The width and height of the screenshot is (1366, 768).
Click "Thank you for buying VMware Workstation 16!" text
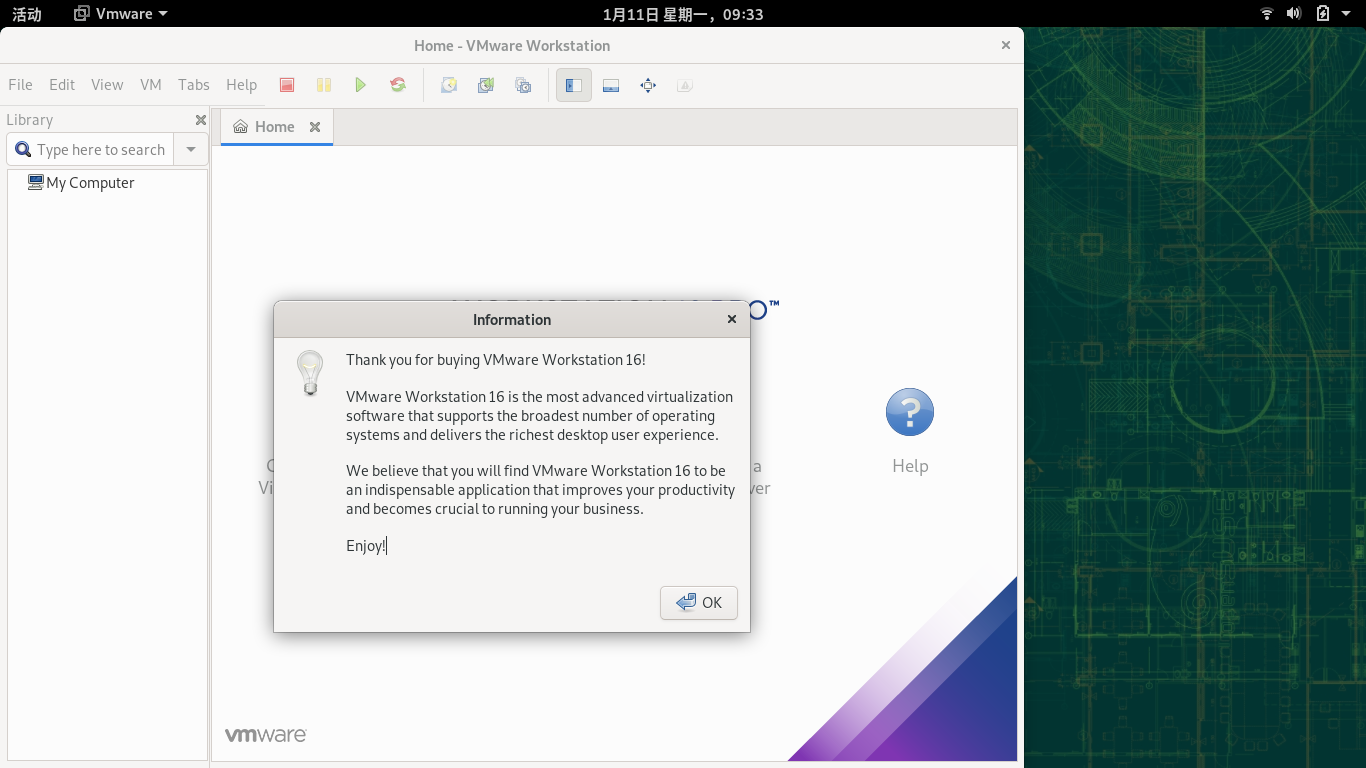click(x=496, y=360)
